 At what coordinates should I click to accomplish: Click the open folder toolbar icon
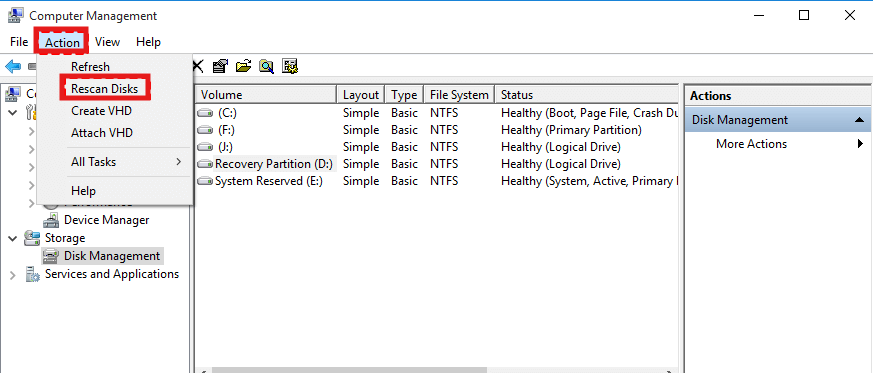[x=243, y=66]
